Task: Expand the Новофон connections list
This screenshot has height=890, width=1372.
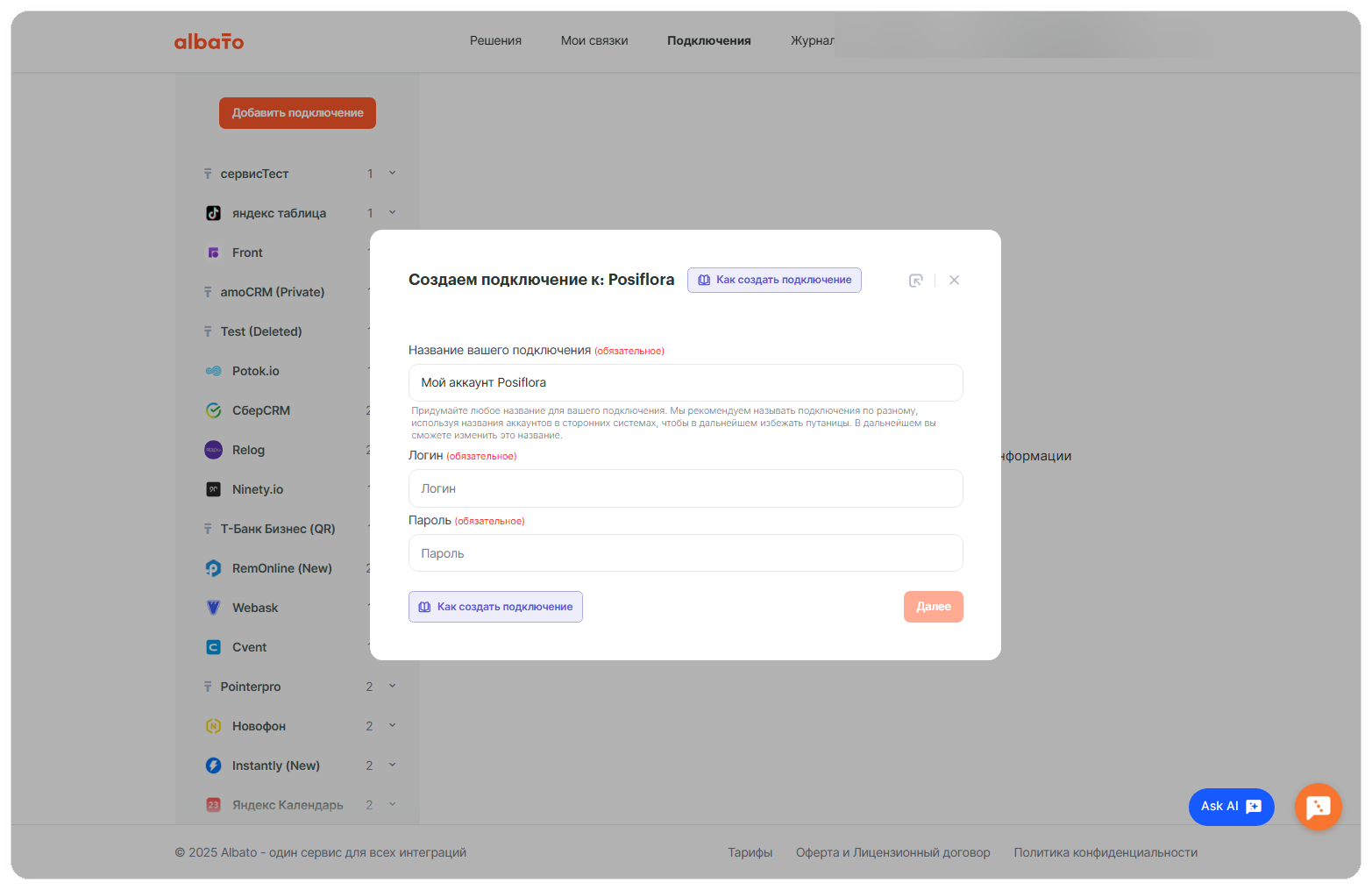Action: [x=392, y=725]
